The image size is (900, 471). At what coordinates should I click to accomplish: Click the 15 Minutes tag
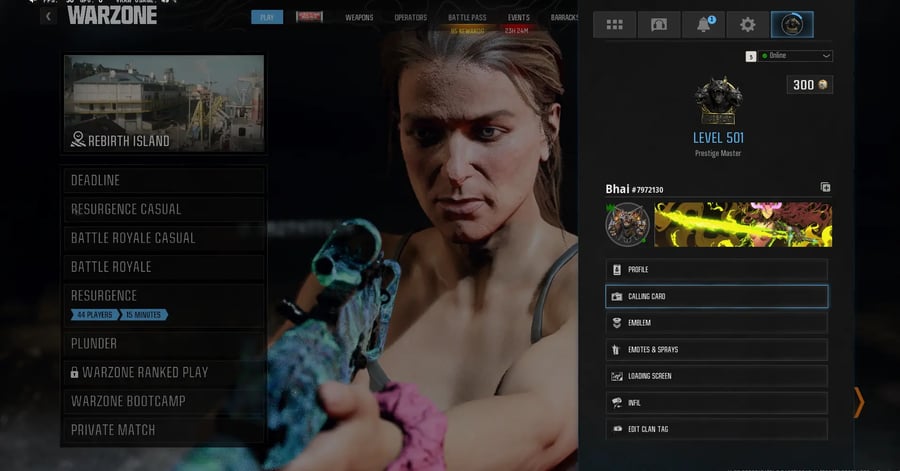coord(143,315)
